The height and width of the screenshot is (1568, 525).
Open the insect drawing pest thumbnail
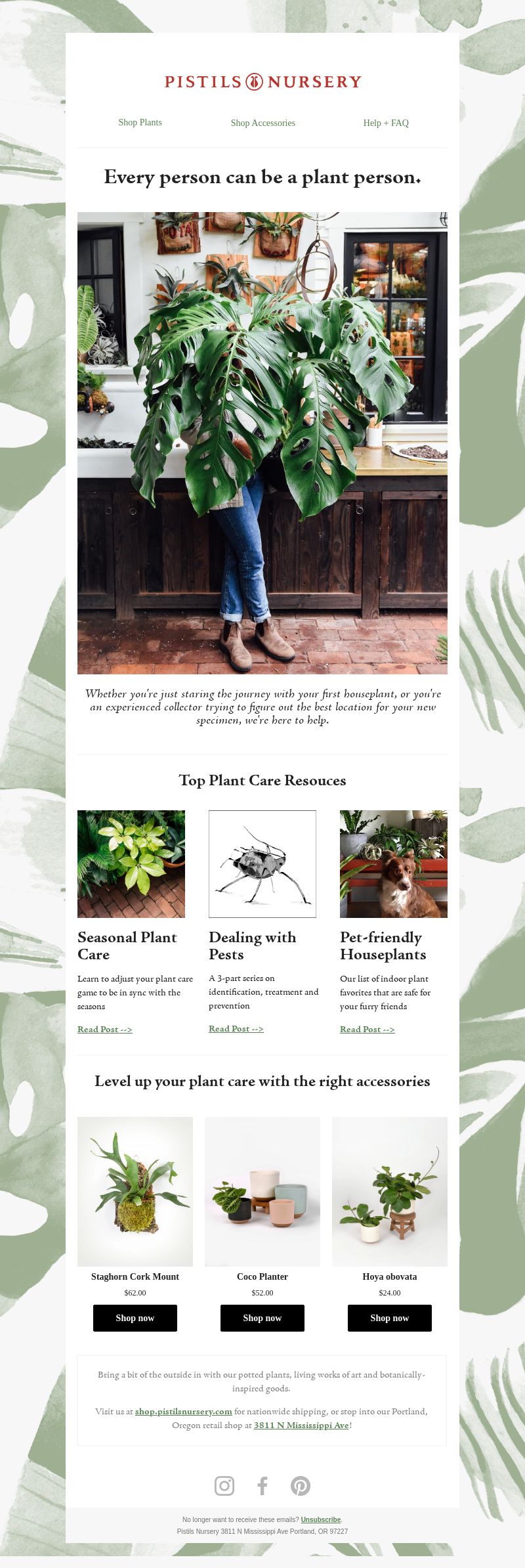pyautogui.click(x=262, y=863)
